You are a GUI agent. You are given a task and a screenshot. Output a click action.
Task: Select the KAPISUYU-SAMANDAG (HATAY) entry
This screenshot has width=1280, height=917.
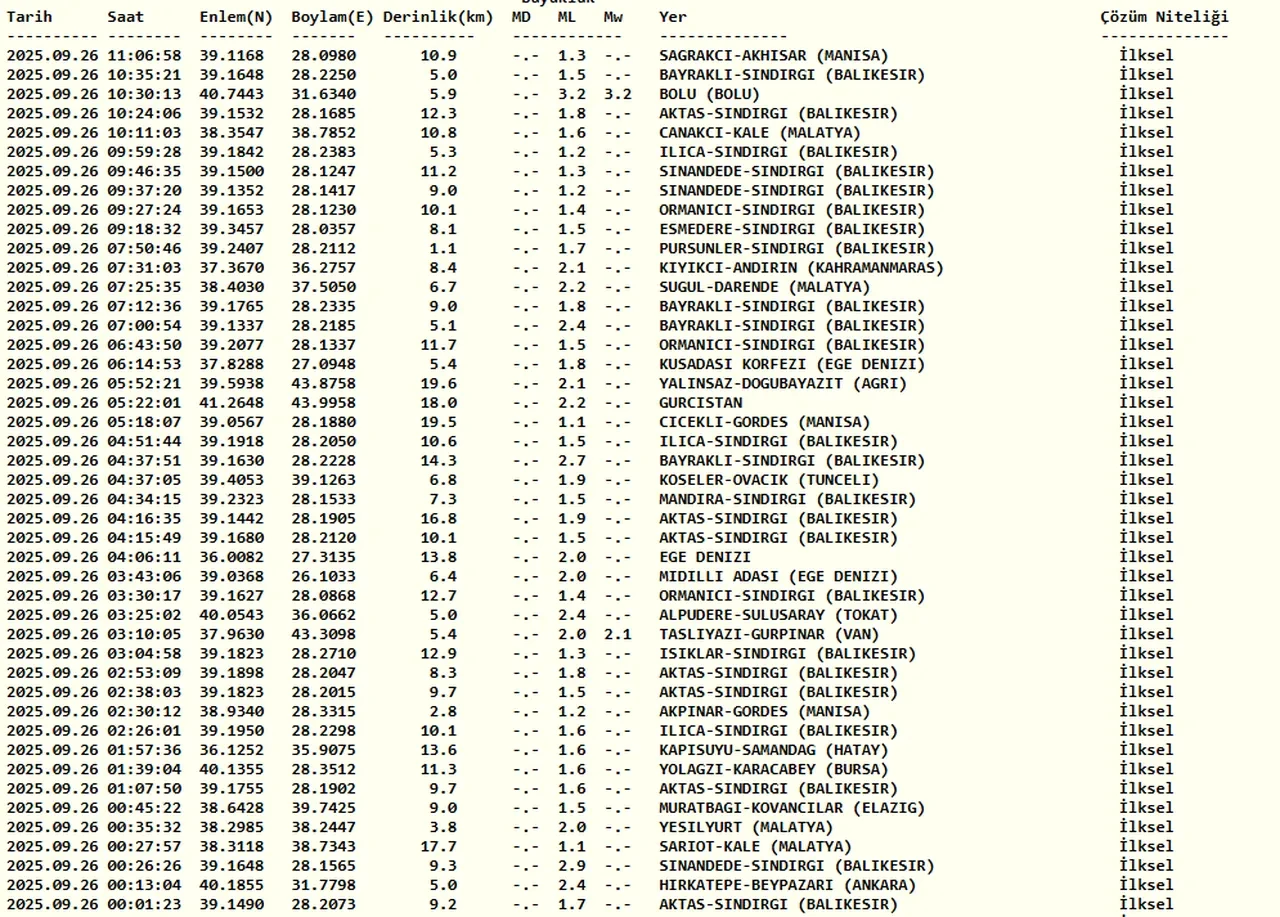[773, 751]
